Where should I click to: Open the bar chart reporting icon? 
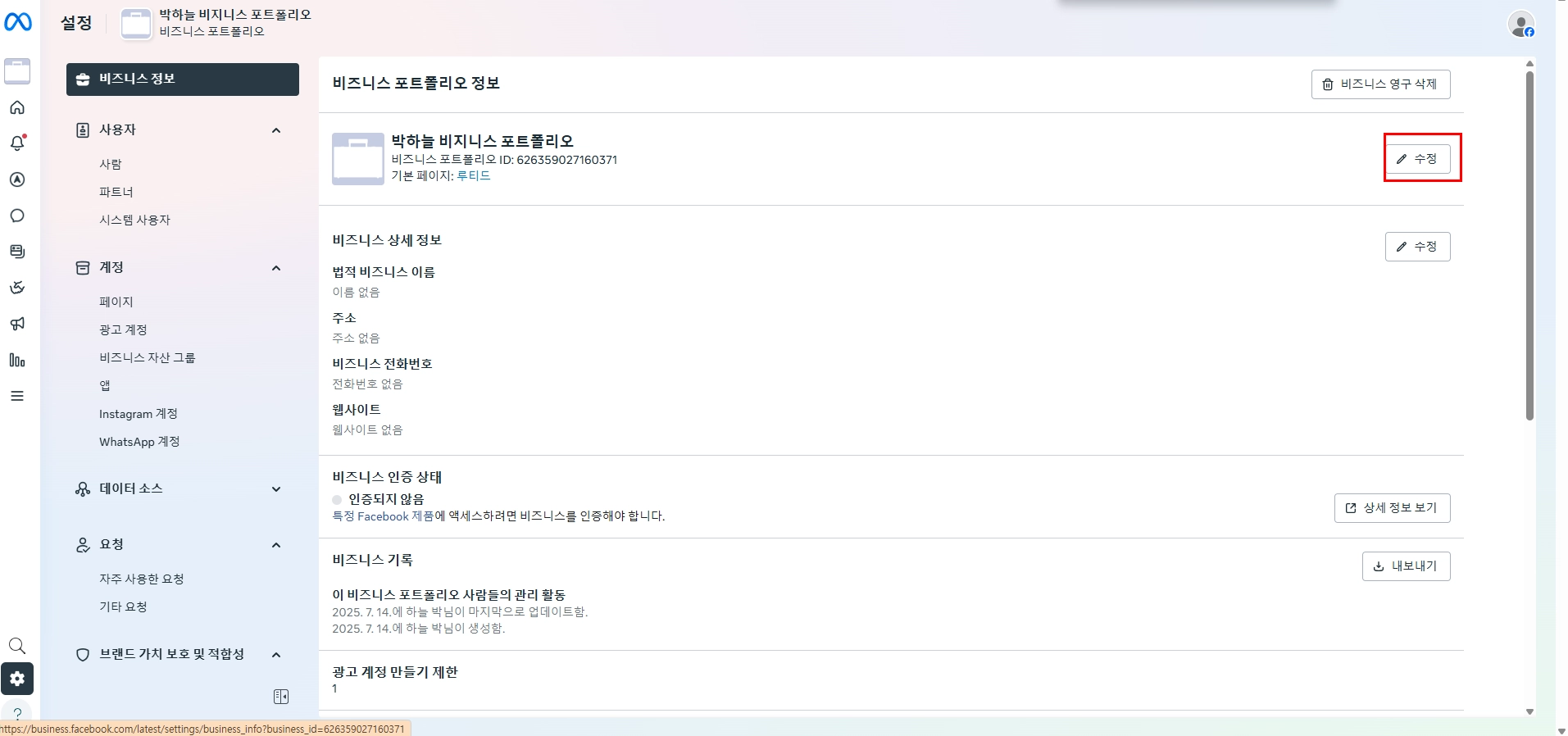pyautogui.click(x=17, y=360)
